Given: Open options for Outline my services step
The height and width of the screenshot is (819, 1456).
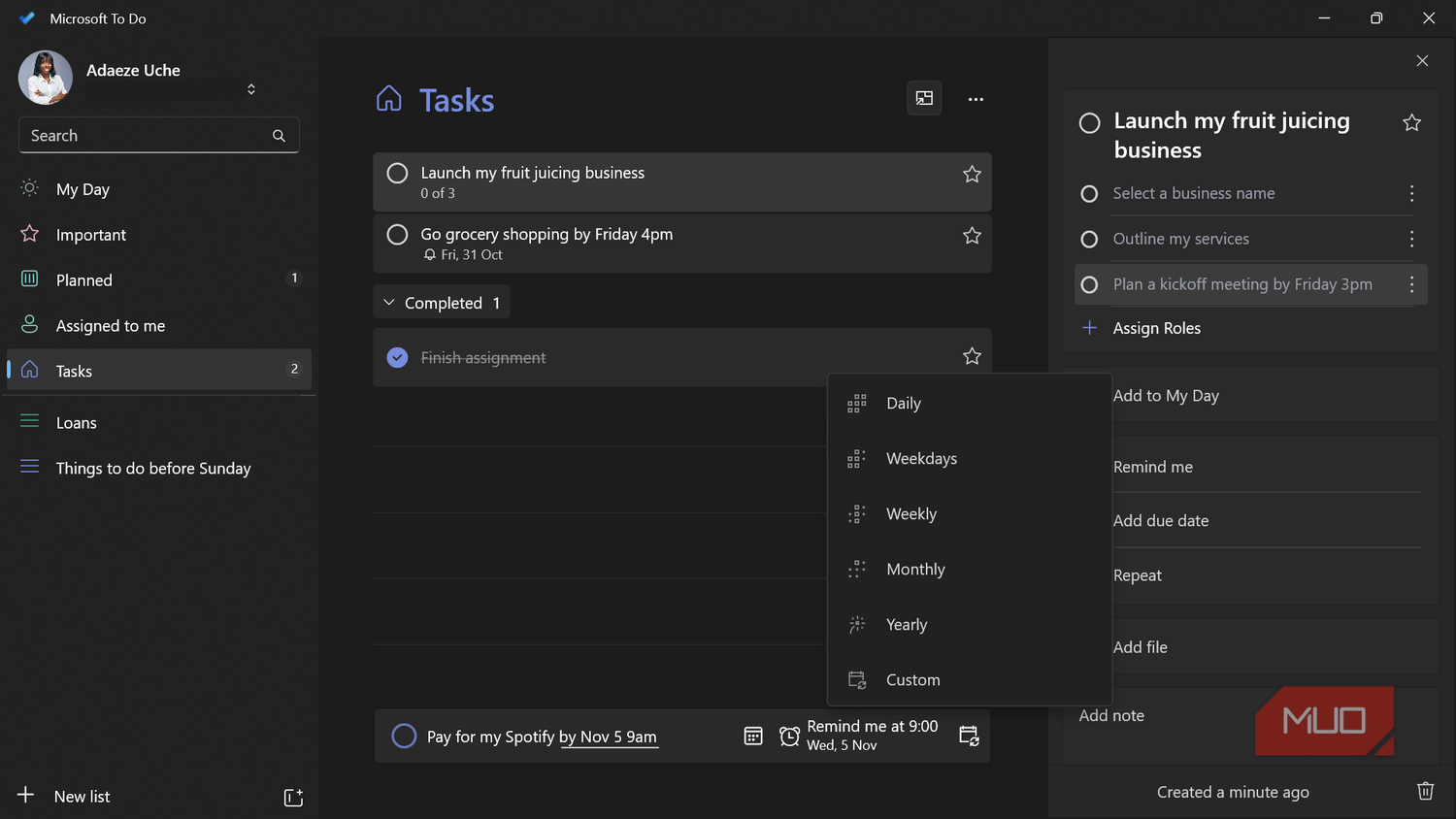Looking at the screenshot, I should point(1411,239).
